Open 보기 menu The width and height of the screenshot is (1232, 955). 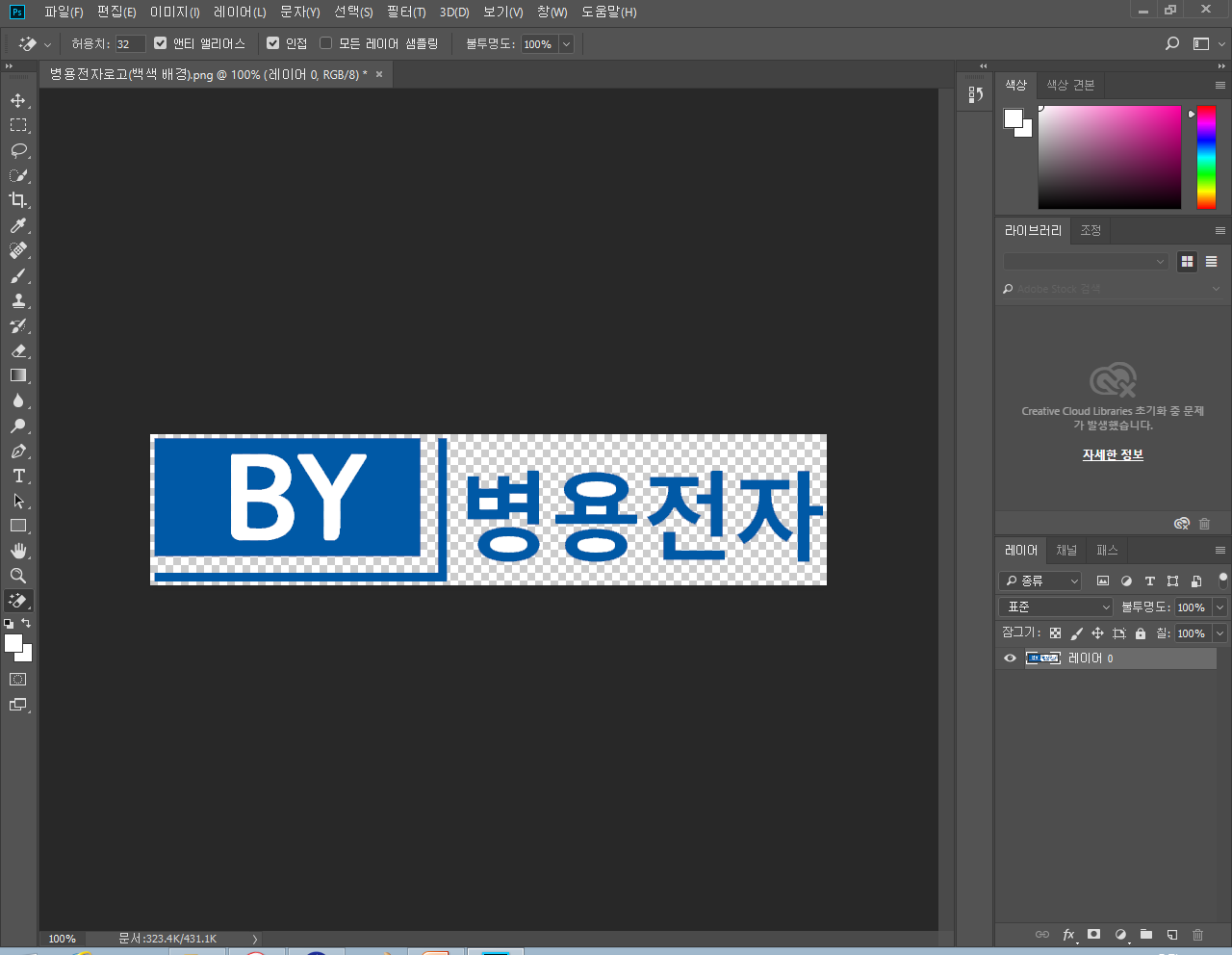click(502, 12)
